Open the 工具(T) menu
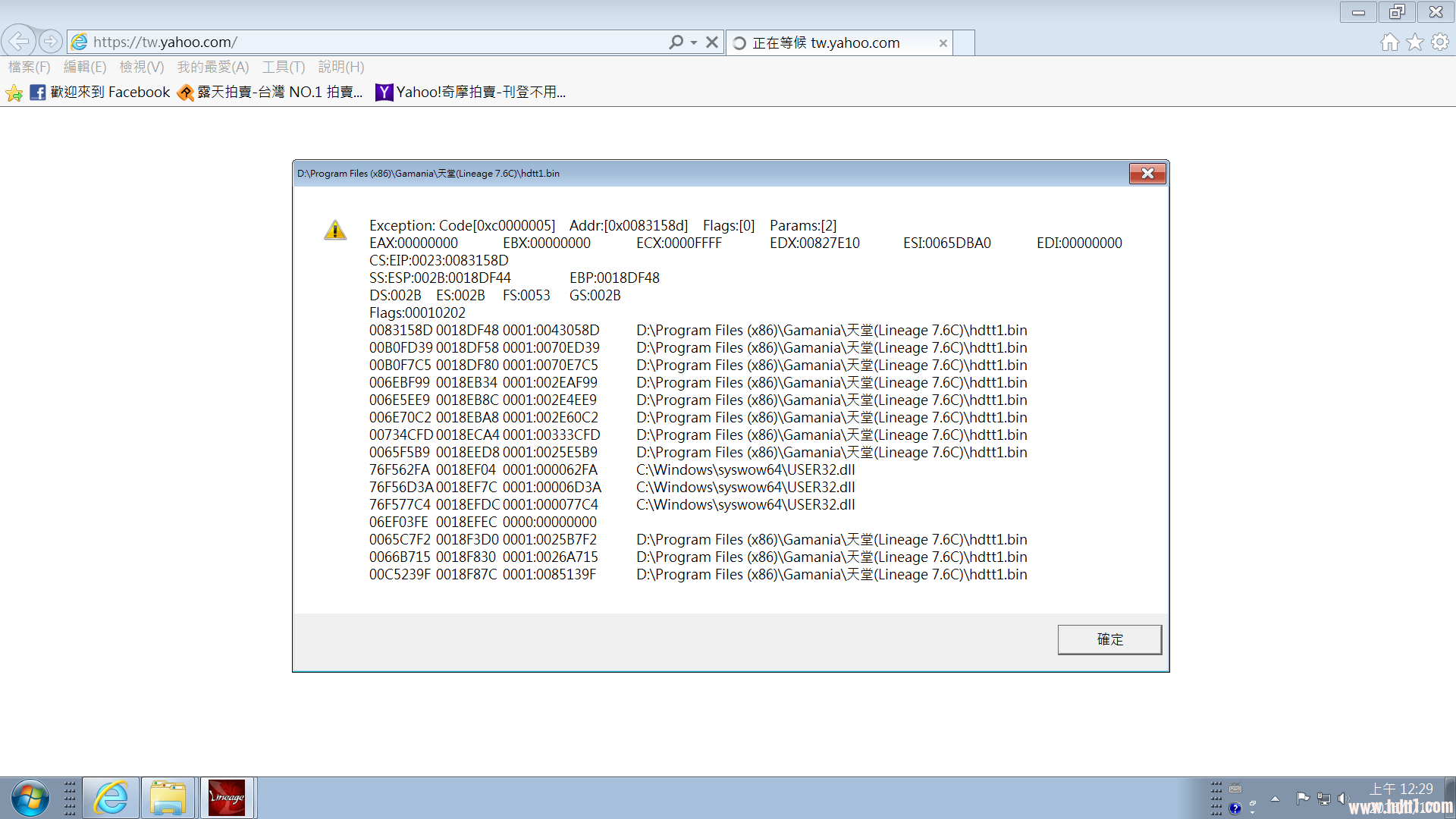Screen dimensions: 1456x819 (x=284, y=67)
